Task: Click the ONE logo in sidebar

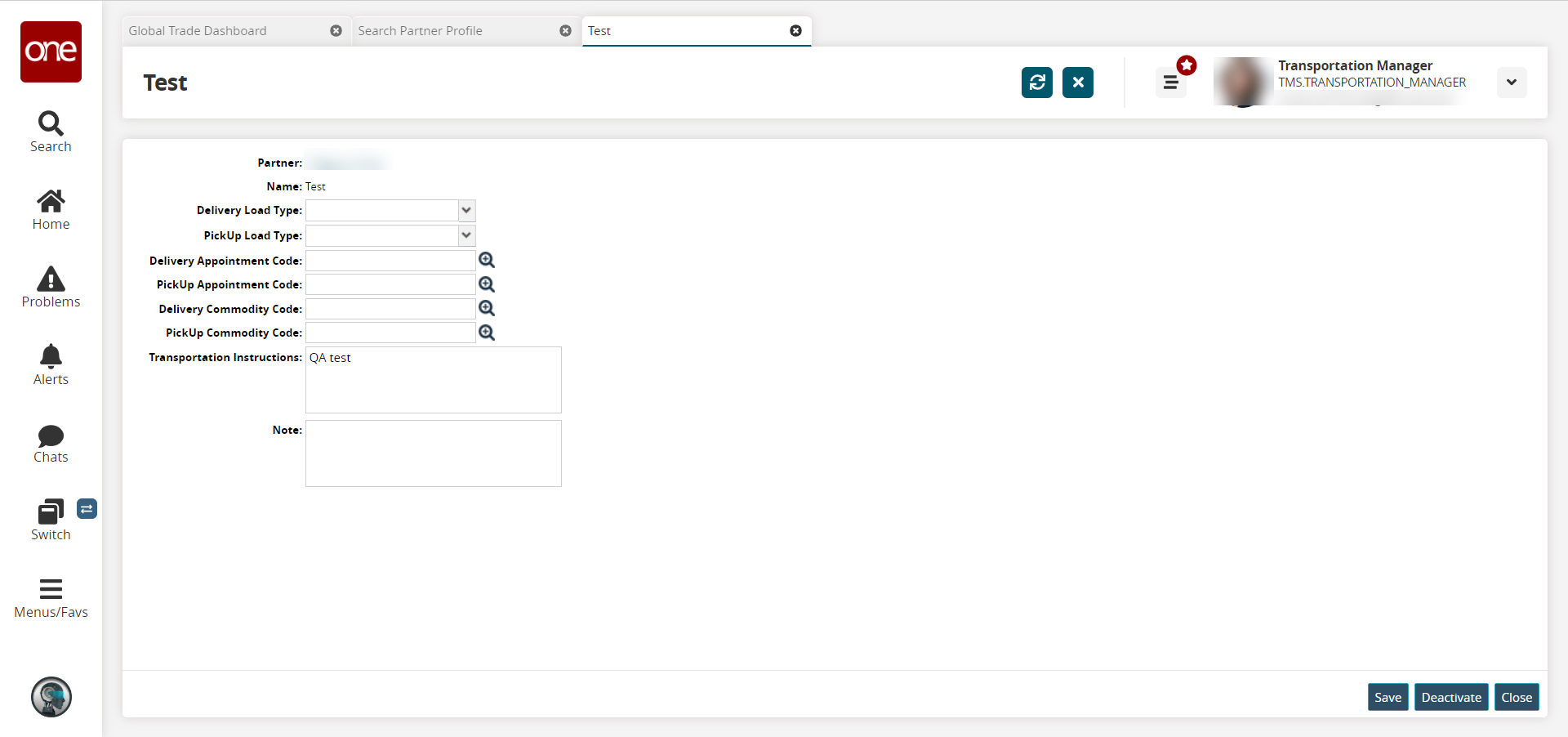Action: tap(51, 51)
